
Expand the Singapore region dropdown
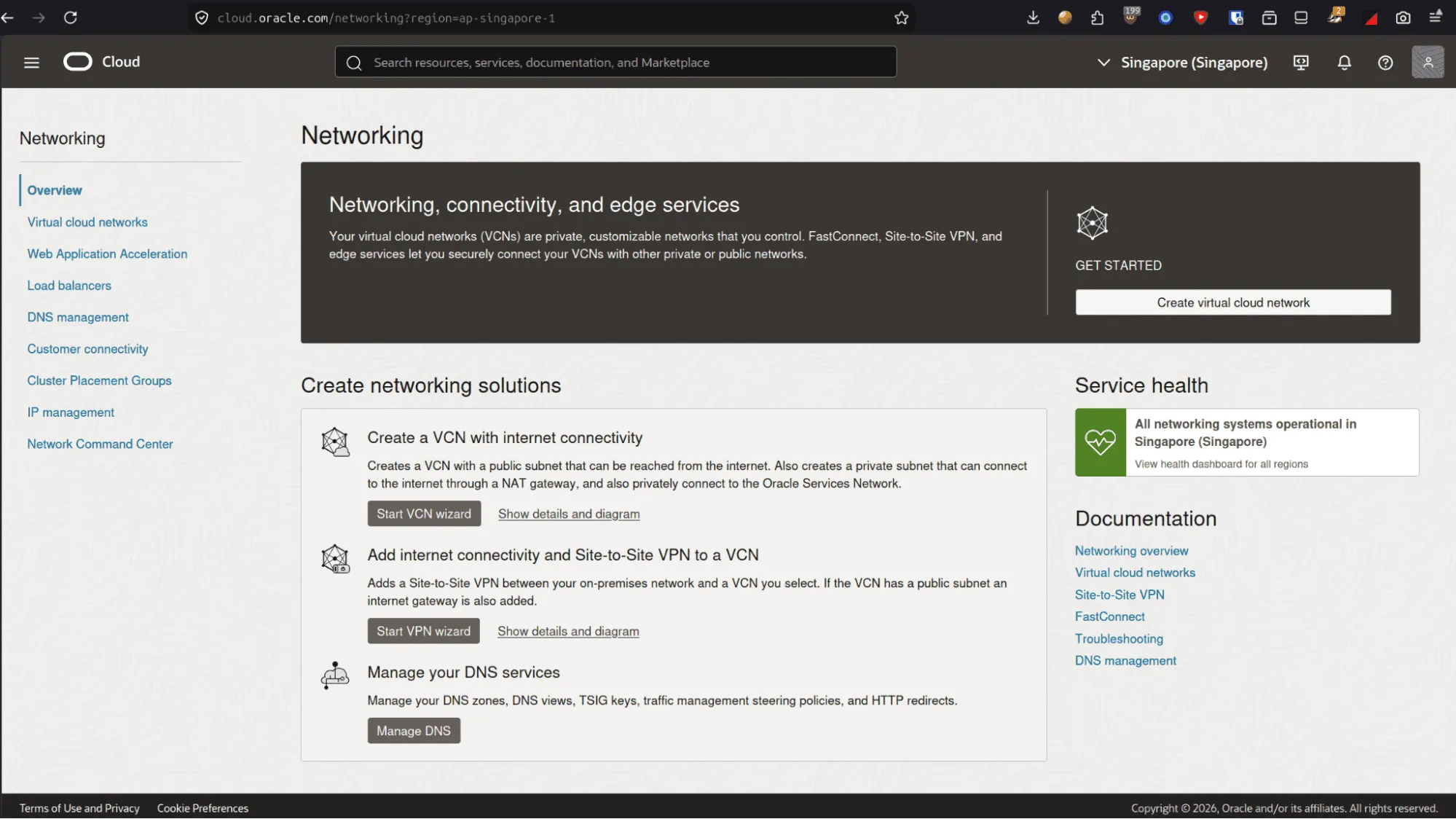tap(1182, 63)
